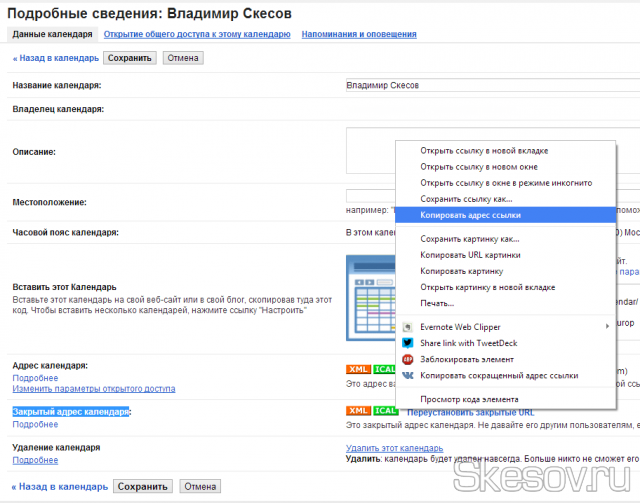Click the ICAL icon for Закрытый адрес календаря

tap(385, 411)
